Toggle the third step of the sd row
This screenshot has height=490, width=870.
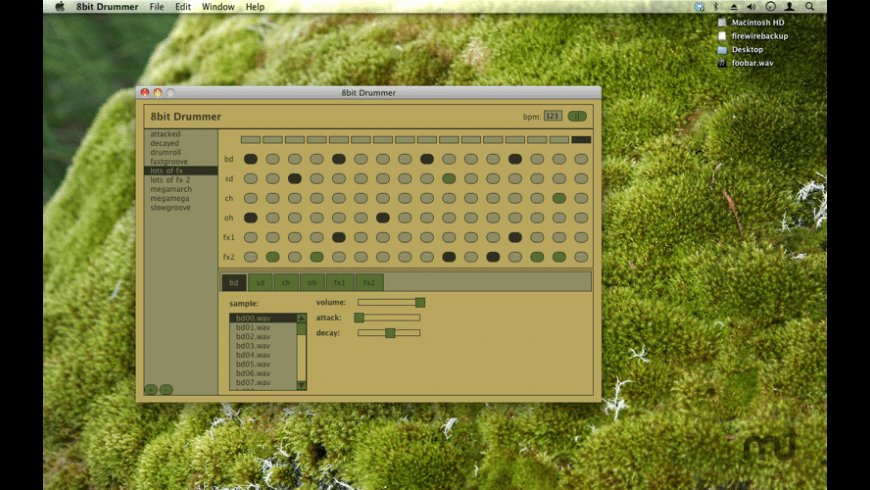295,179
